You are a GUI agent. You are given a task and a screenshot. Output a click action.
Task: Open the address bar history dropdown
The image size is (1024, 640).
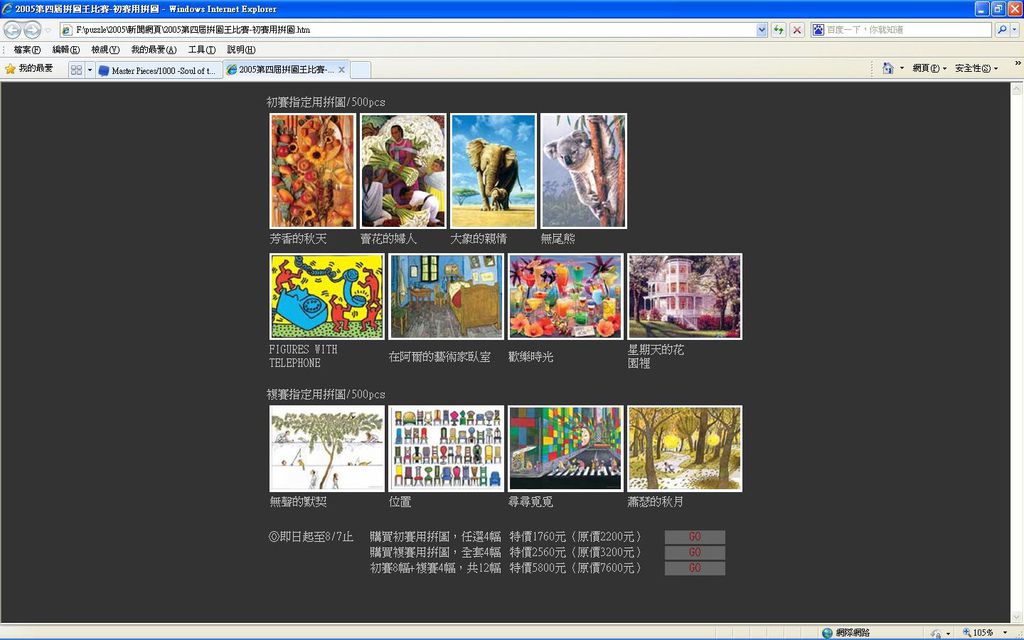761,30
